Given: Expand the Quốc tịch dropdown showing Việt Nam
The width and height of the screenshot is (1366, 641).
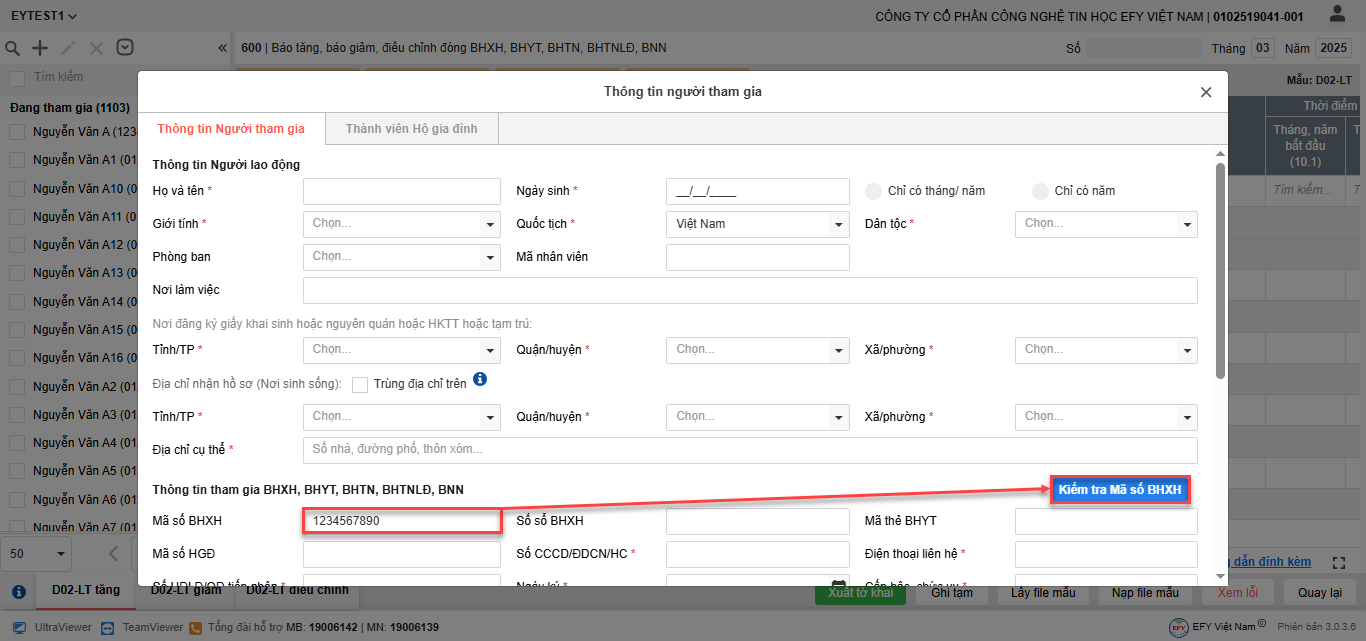Looking at the screenshot, I should point(757,224).
